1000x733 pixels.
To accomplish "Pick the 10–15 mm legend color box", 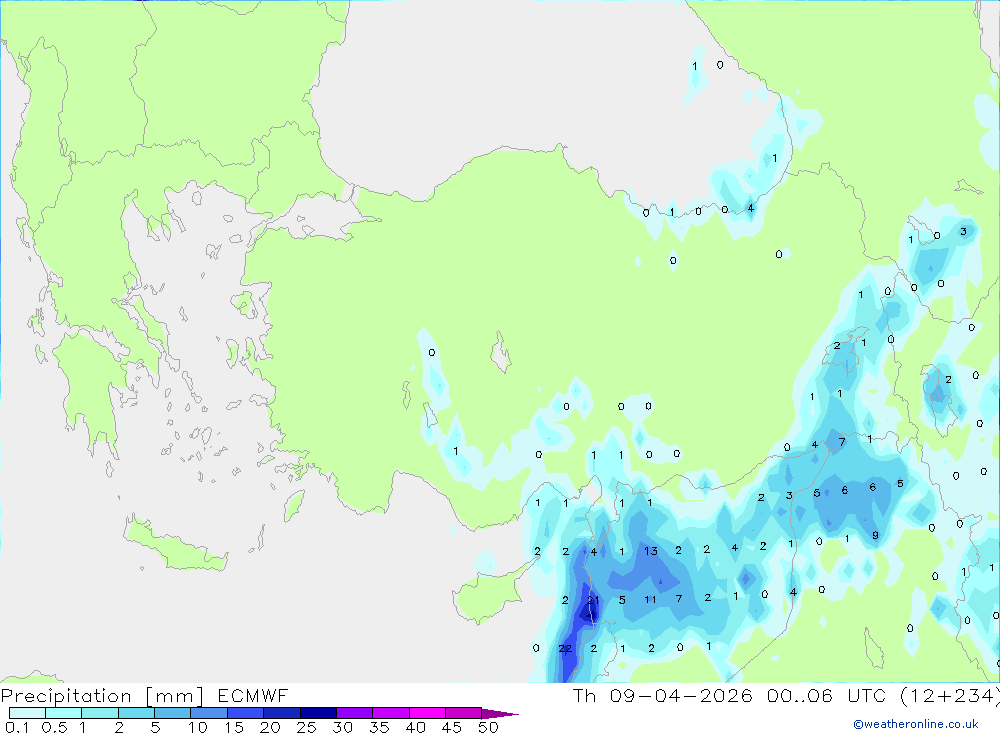I will 209,713.
